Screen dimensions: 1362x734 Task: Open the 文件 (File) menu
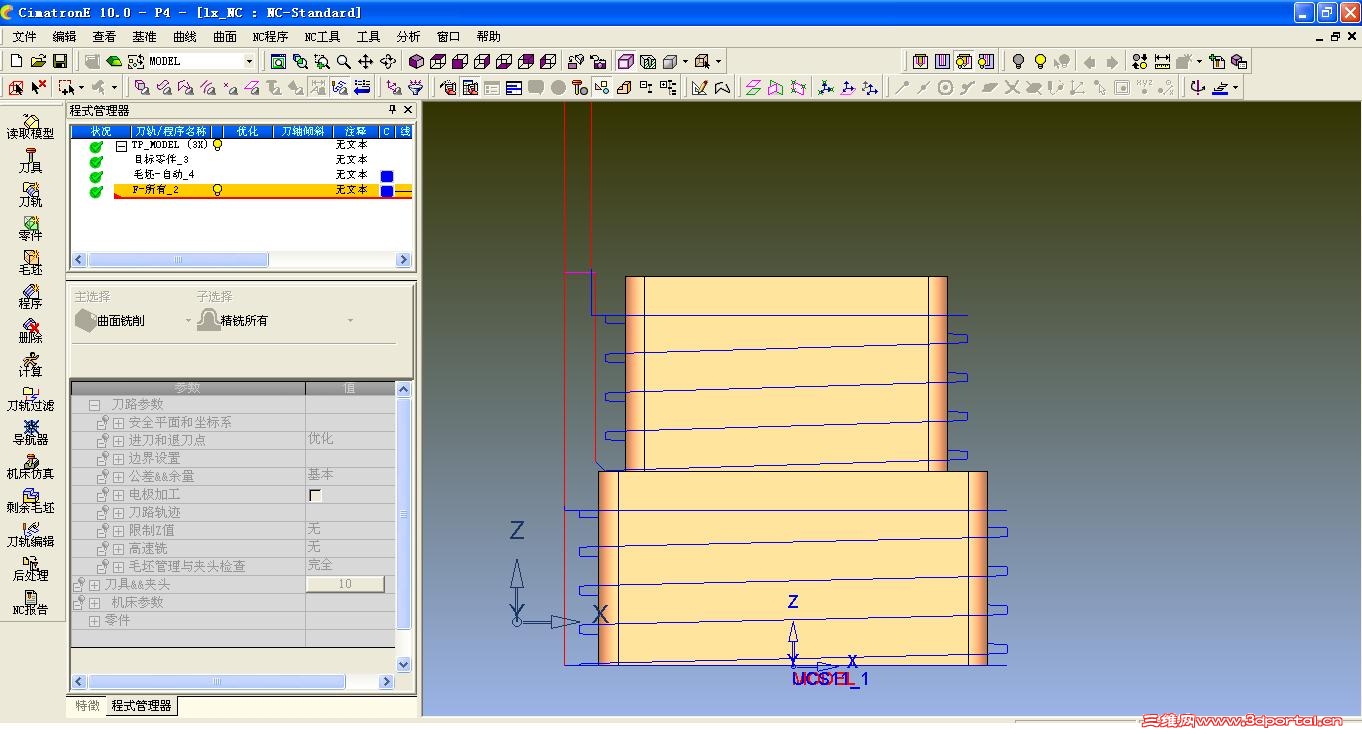pyautogui.click(x=25, y=37)
